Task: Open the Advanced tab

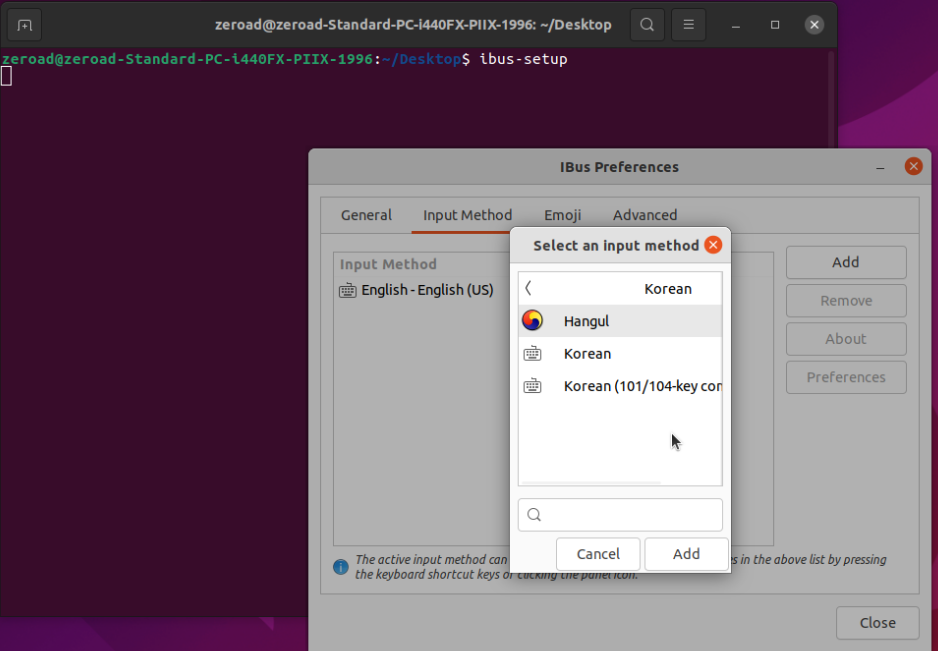Action: pyautogui.click(x=645, y=215)
